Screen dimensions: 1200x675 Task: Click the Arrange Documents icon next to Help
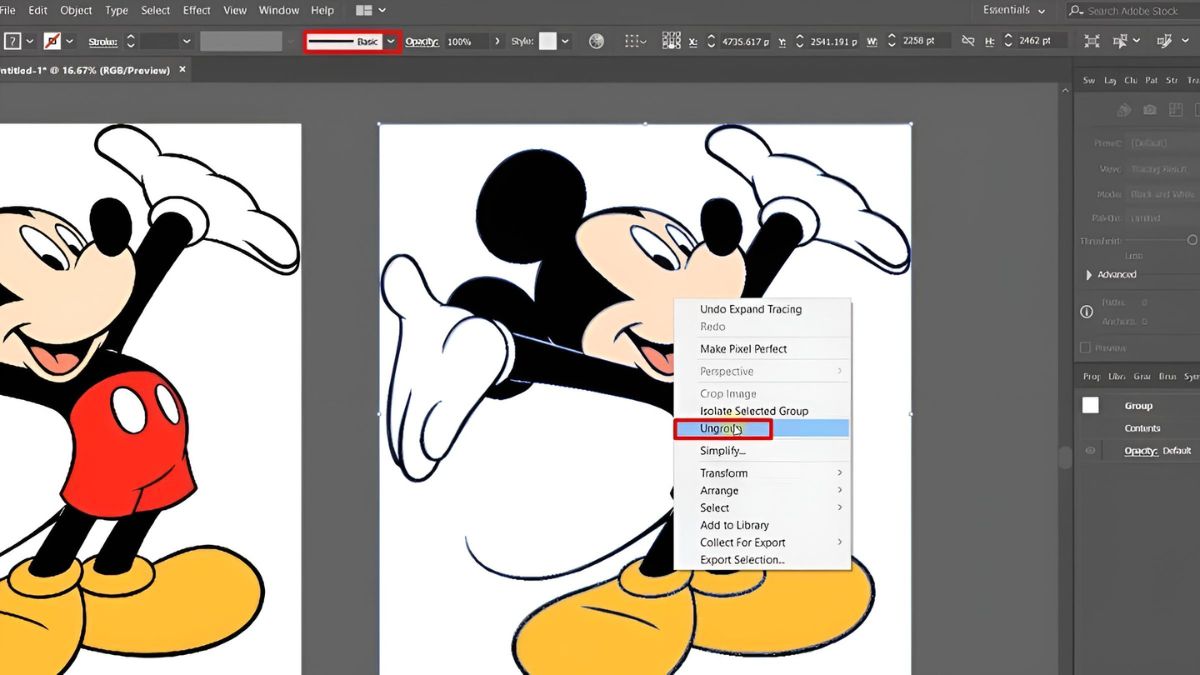coord(363,10)
